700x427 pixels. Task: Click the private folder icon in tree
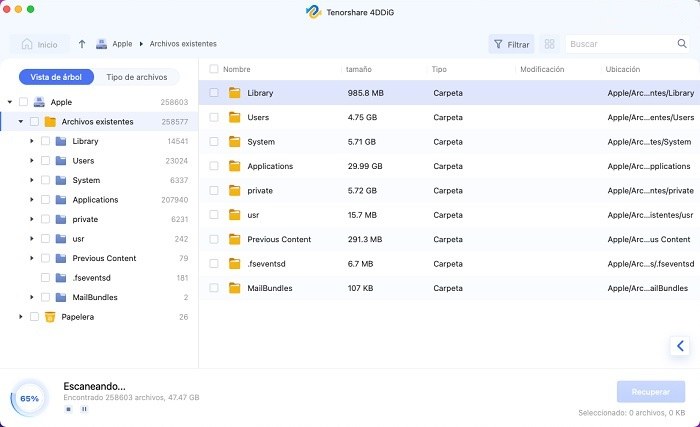(x=61, y=219)
